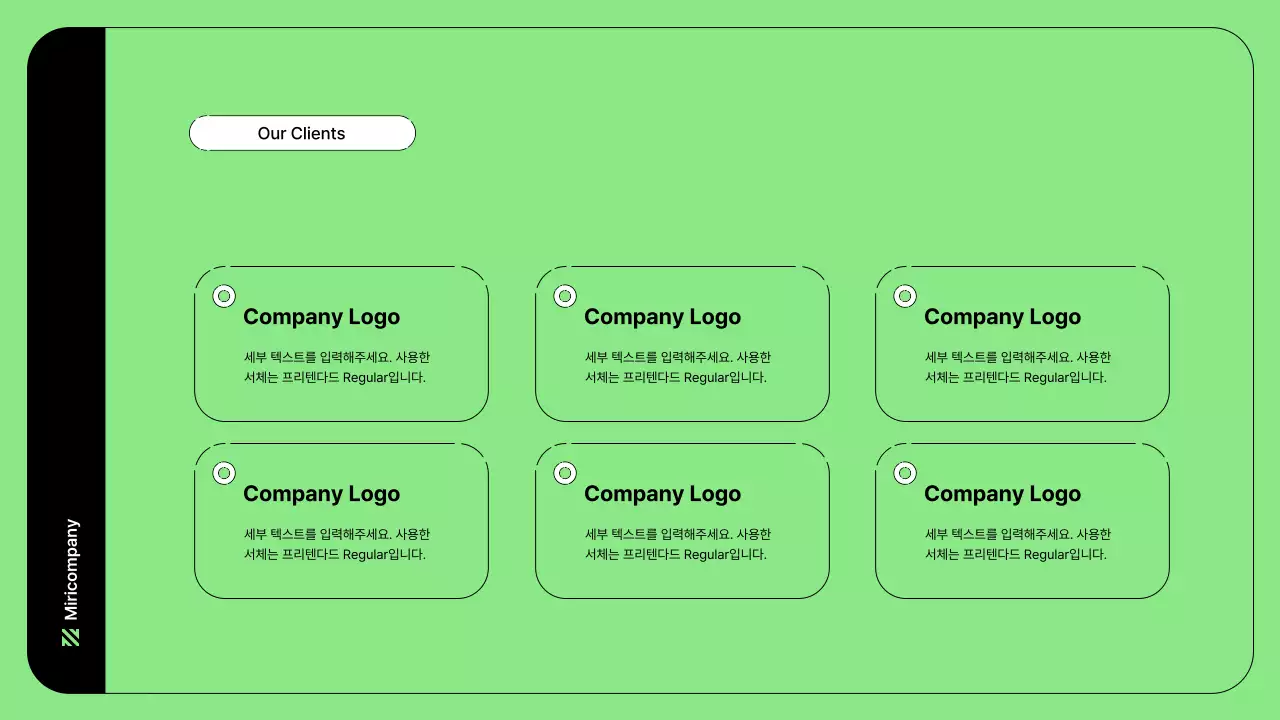
Task: Click the circle icon on top-right Company Logo card
Action: pyautogui.click(x=904, y=296)
